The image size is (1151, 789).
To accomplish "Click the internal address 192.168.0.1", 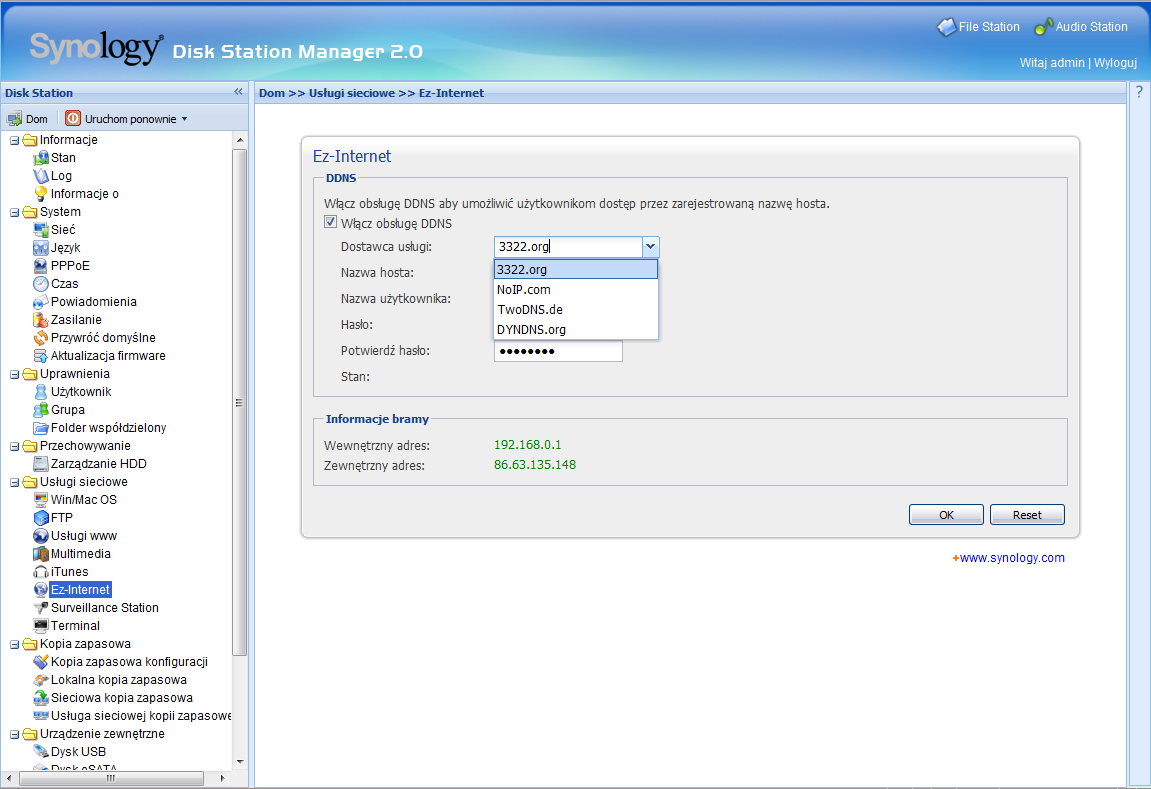I will pyautogui.click(x=528, y=445).
